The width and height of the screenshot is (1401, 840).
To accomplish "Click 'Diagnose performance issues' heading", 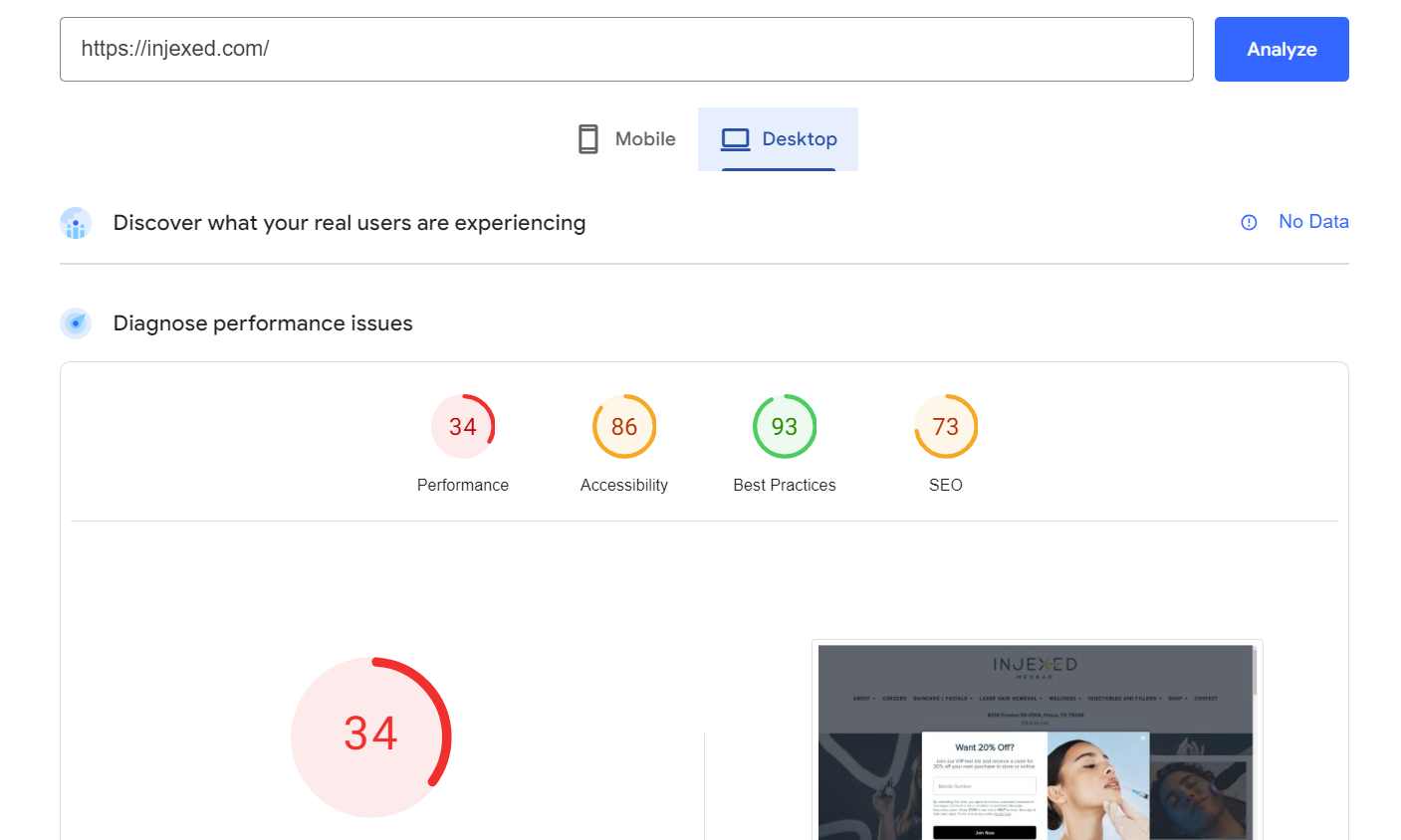I will coord(263,323).
